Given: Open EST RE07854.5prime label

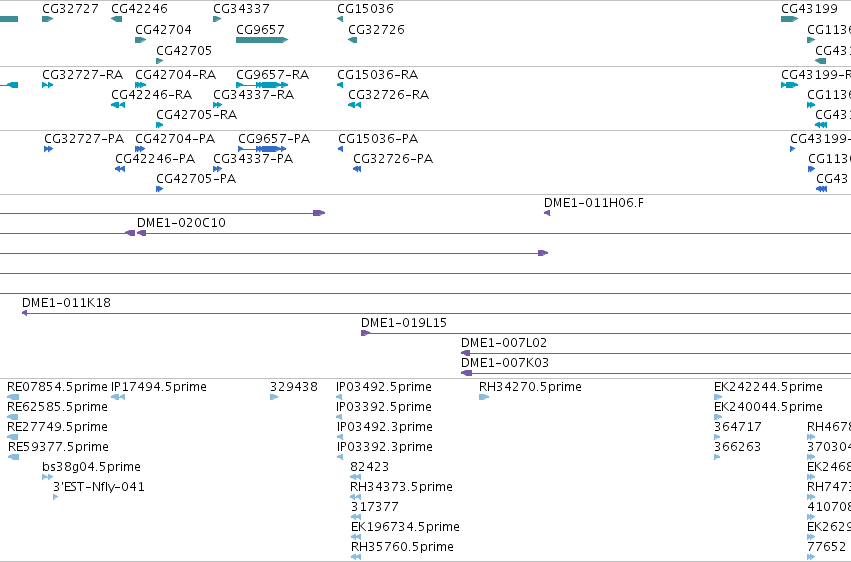Looking at the screenshot, I should click(57, 387).
